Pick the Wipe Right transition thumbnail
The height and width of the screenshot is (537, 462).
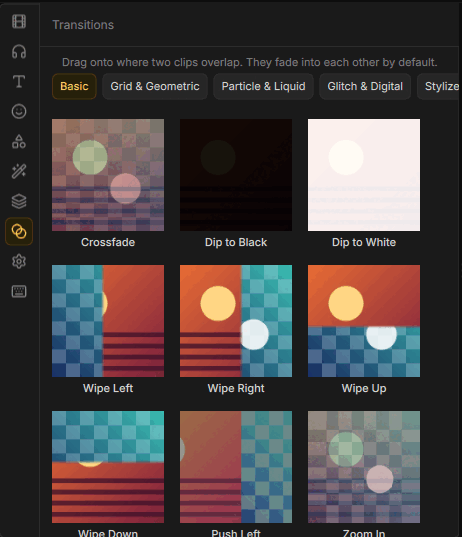click(x=236, y=321)
